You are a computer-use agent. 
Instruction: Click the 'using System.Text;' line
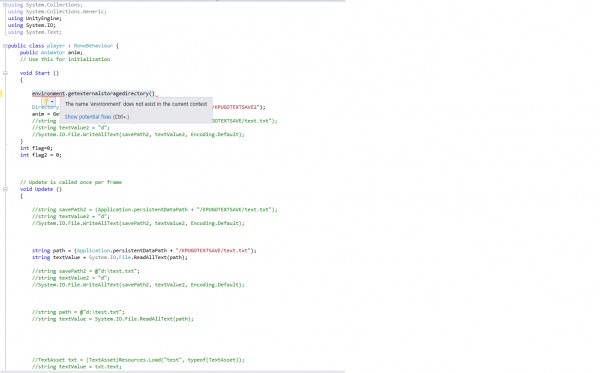(x=34, y=32)
